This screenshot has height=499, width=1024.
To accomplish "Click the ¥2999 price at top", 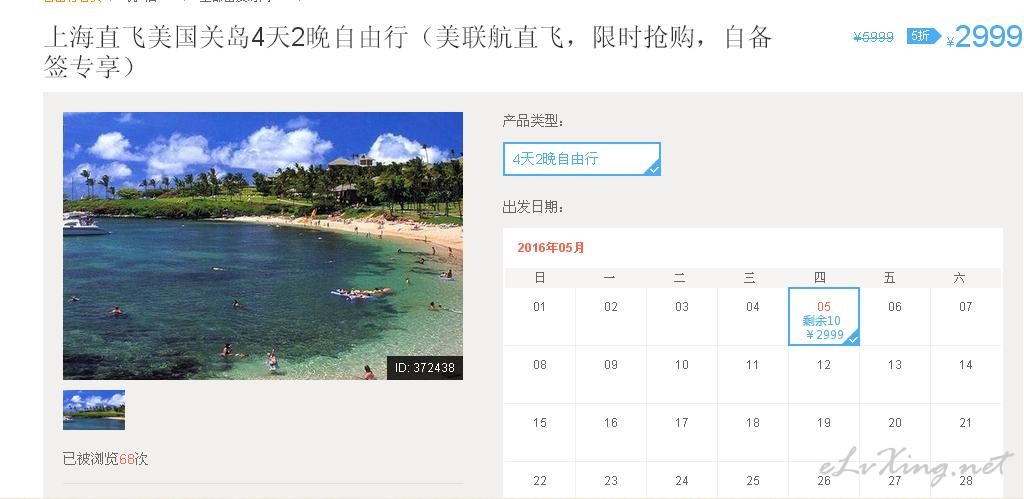I will 984,37.
